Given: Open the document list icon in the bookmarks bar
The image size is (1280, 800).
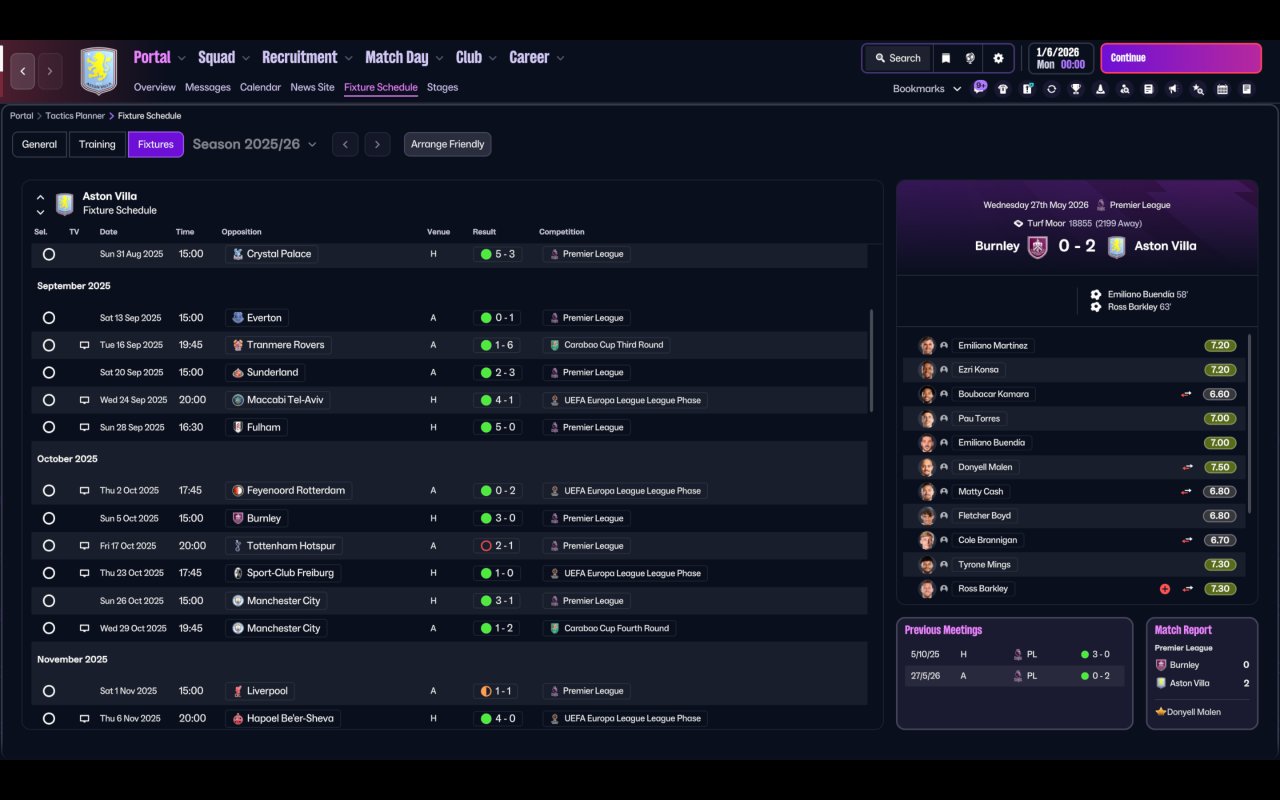Looking at the screenshot, I should click(1149, 89).
